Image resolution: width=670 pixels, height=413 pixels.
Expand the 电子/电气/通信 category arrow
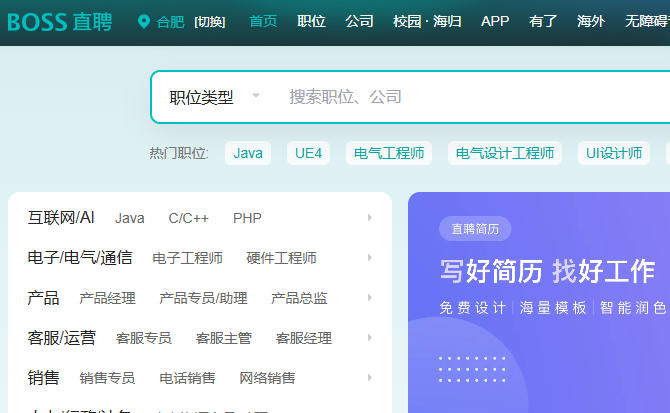370,258
